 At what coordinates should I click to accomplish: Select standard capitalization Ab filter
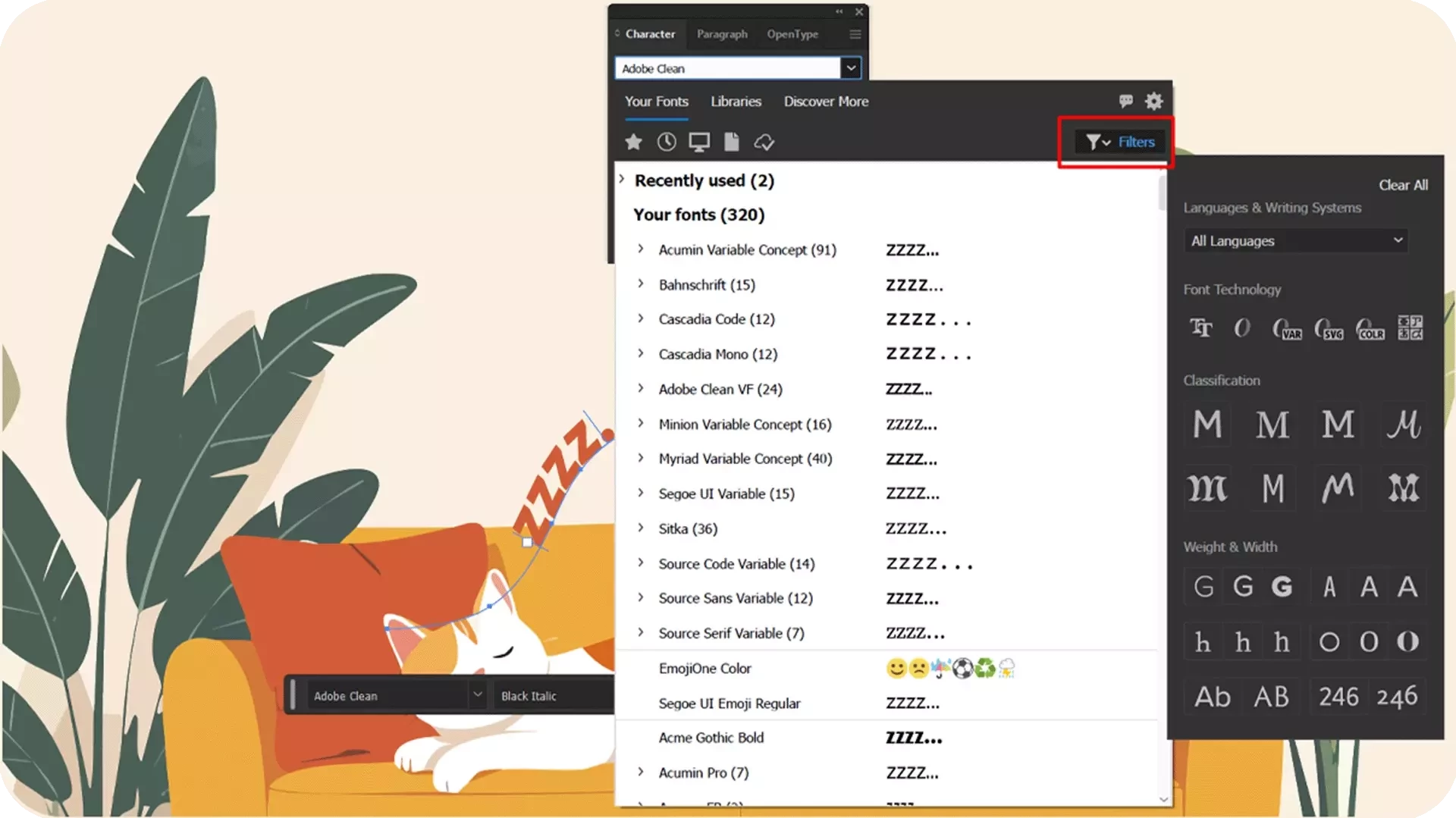[x=1213, y=697]
